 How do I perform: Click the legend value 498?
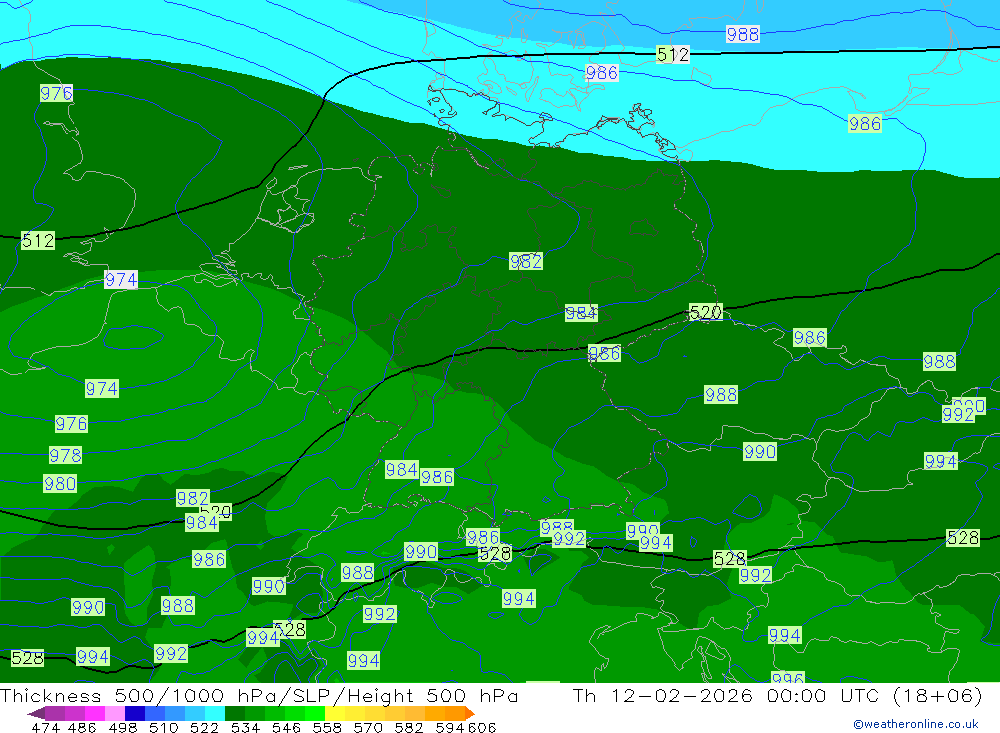[x=123, y=728]
